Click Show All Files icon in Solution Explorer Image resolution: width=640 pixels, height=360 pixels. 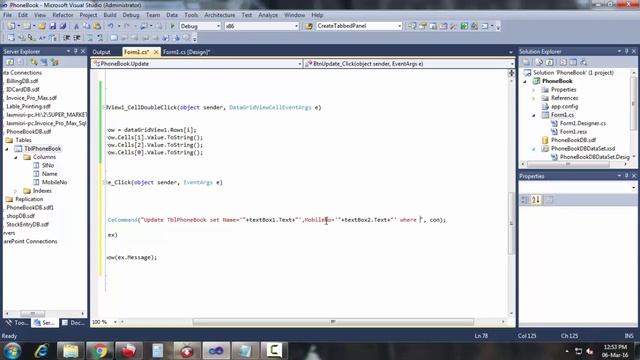pos(539,62)
